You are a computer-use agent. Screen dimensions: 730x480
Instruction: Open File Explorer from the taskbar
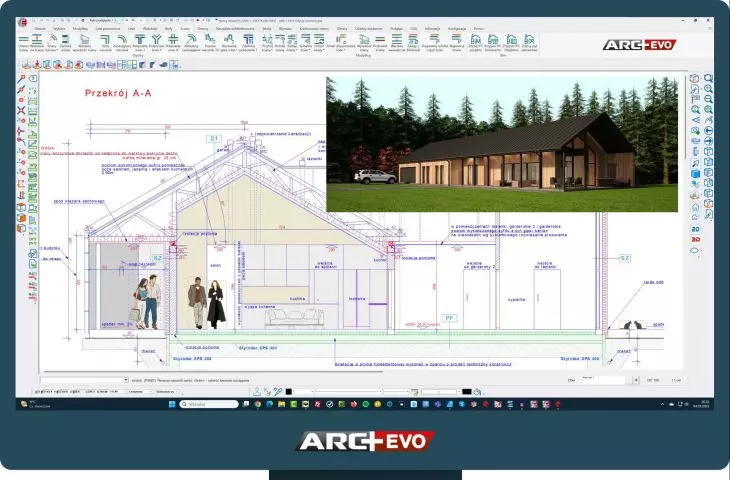[282, 404]
